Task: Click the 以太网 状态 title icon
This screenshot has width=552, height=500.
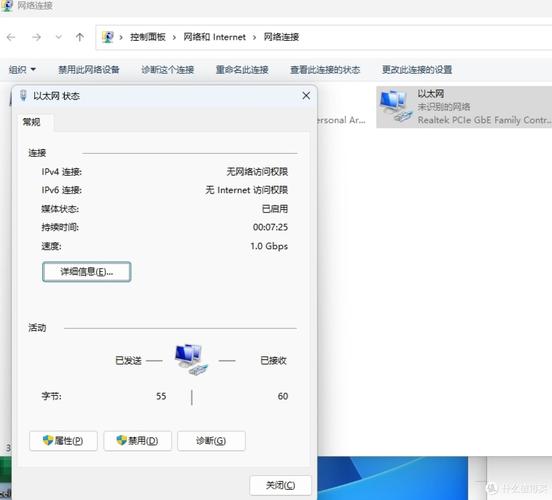Action: [23, 96]
